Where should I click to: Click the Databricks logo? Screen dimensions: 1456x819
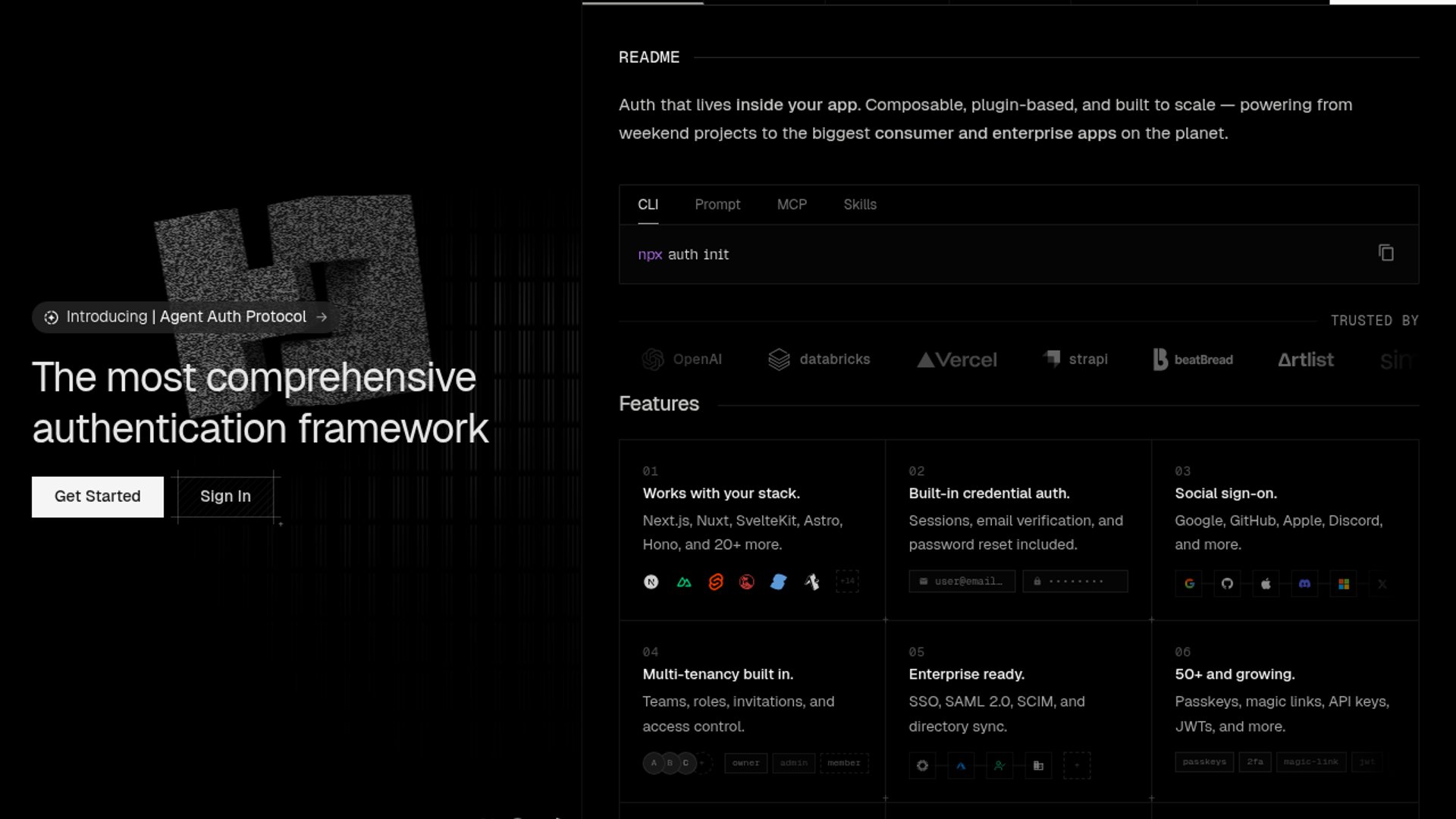(x=819, y=359)
